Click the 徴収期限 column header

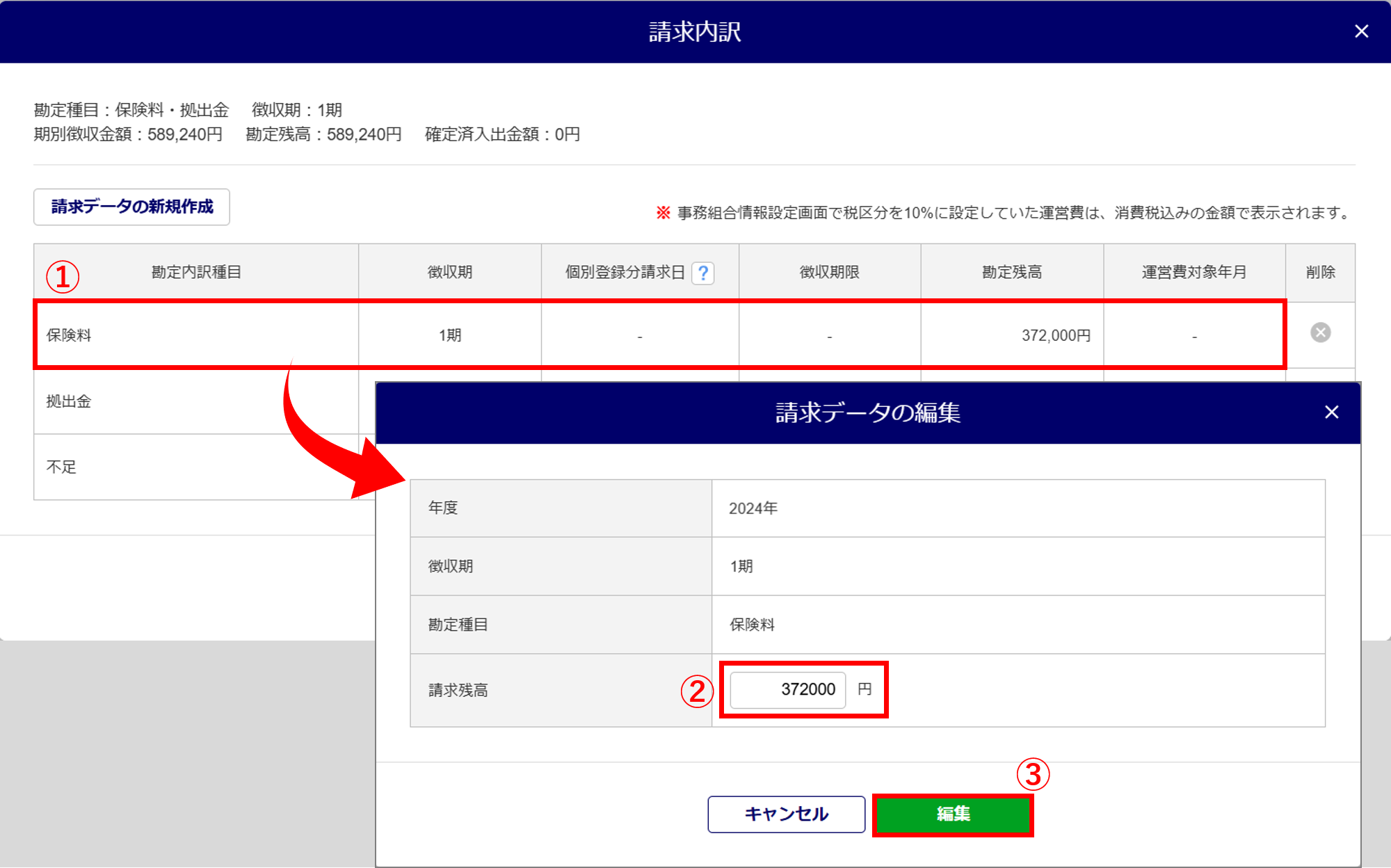click(x=829, y=272)
